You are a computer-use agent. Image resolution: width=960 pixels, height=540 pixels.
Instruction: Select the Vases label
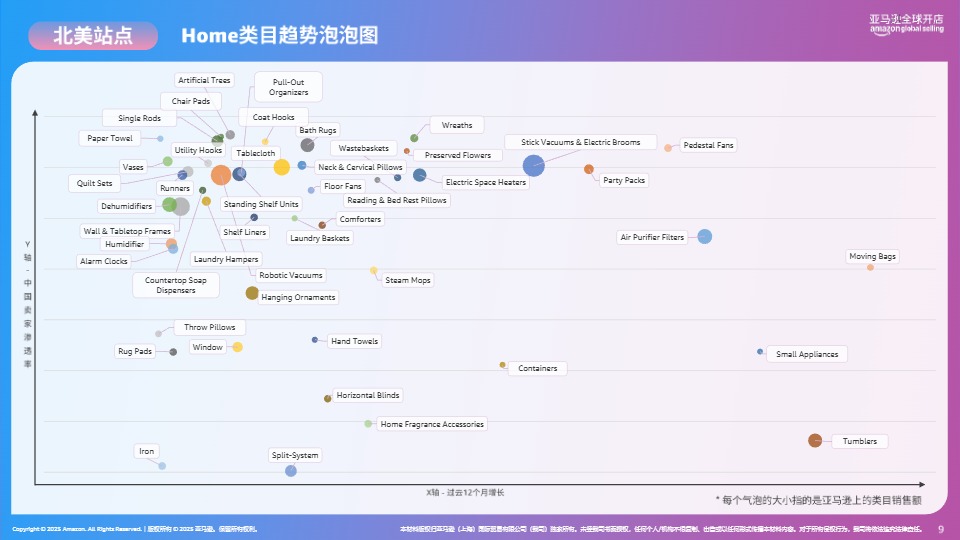pos(133,167)
